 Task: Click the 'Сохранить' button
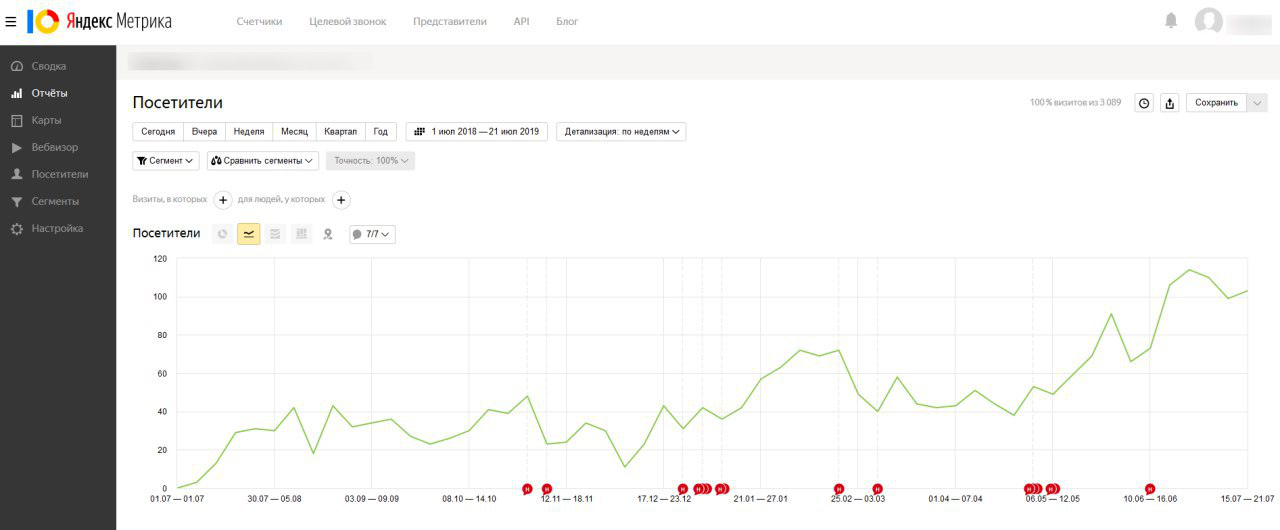(1216, 103)
